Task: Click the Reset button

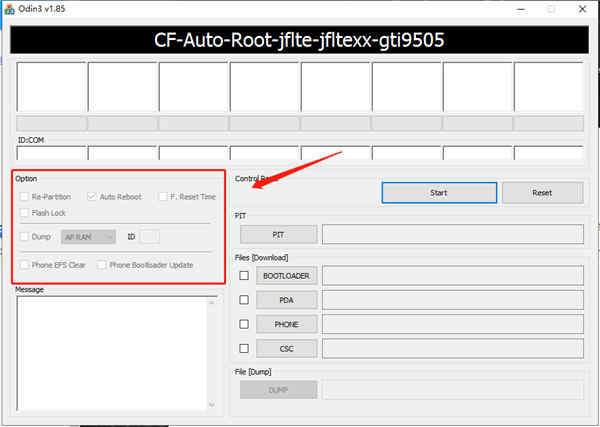Action: click(x=542, y=192)
